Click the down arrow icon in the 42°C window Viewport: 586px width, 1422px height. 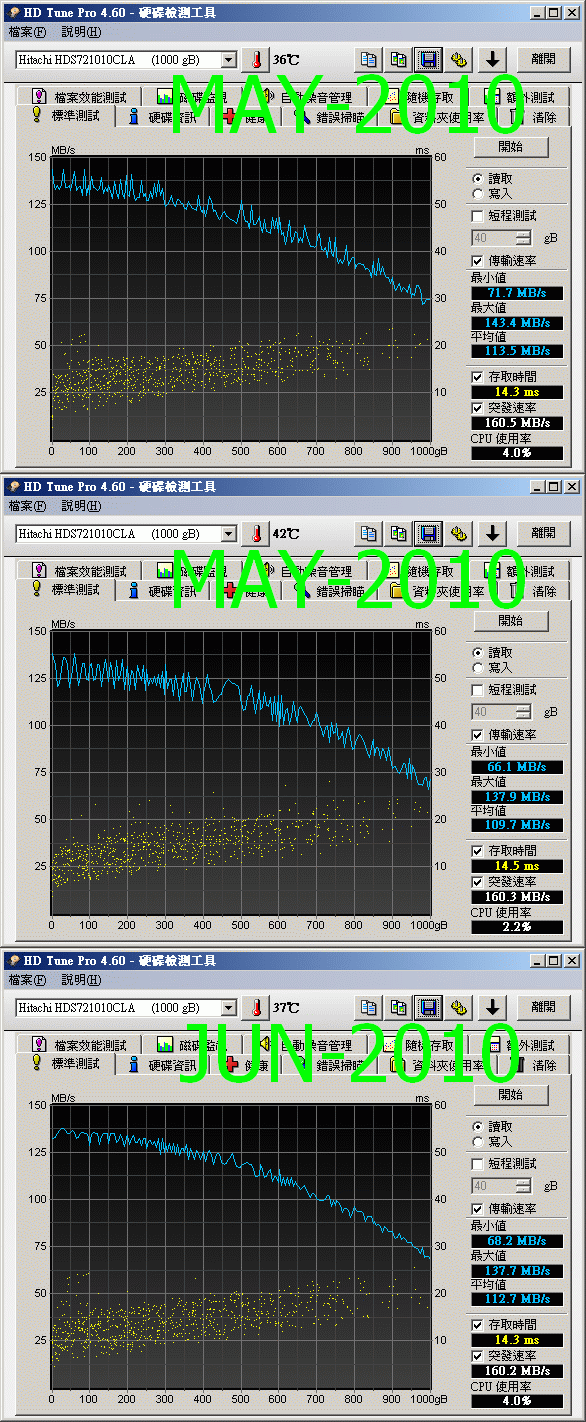pos(491,533)
